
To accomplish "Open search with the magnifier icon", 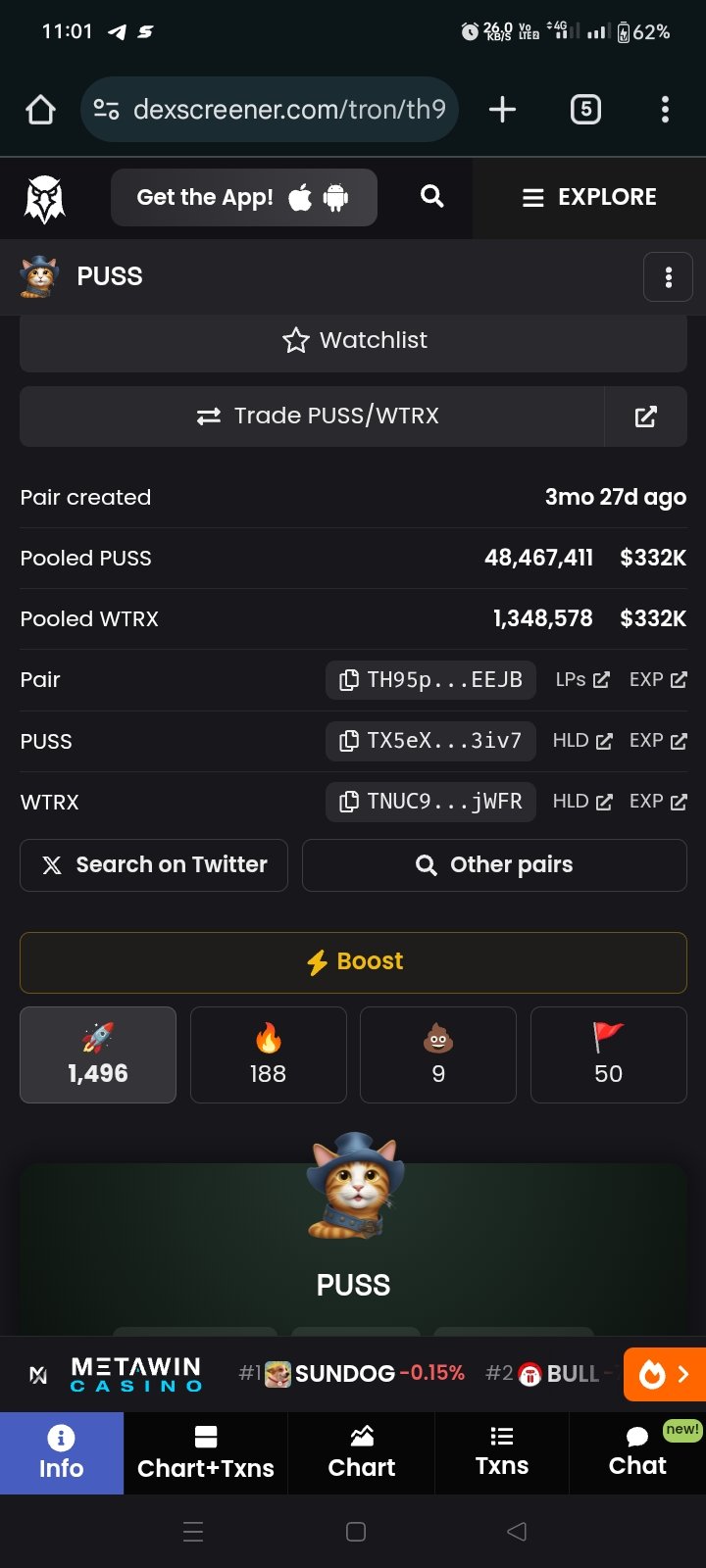I will pyautogui.click(x=431, y=197).
